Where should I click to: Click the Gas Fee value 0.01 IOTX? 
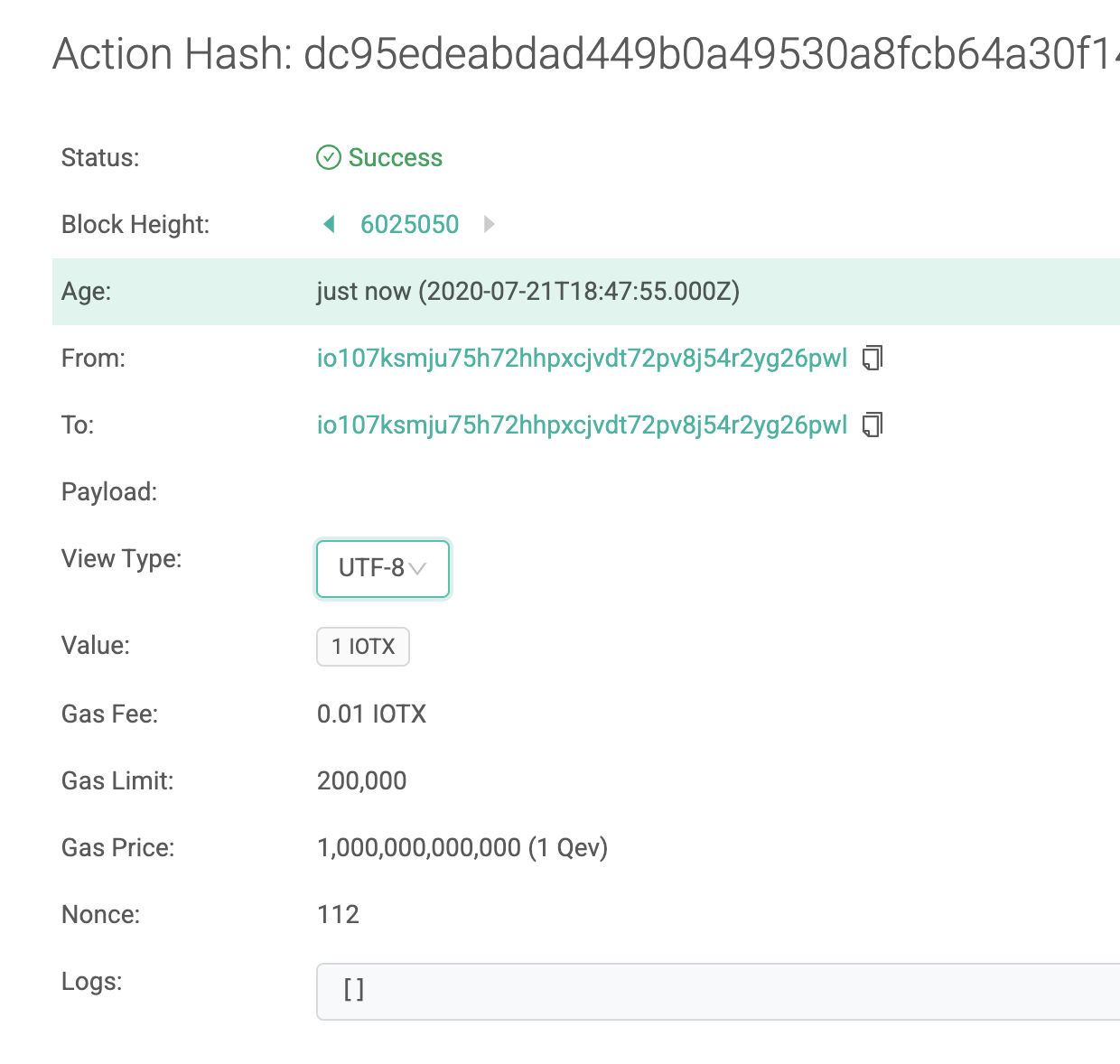371,714
